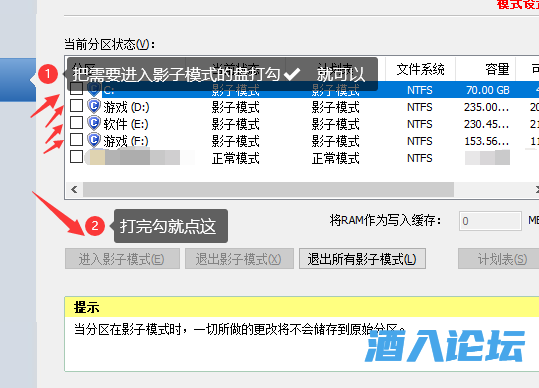This screenshot has height=388, width=539.
Task: Click NTFS cell in 软件 (E:) row
Action: (x=420, y=124)
